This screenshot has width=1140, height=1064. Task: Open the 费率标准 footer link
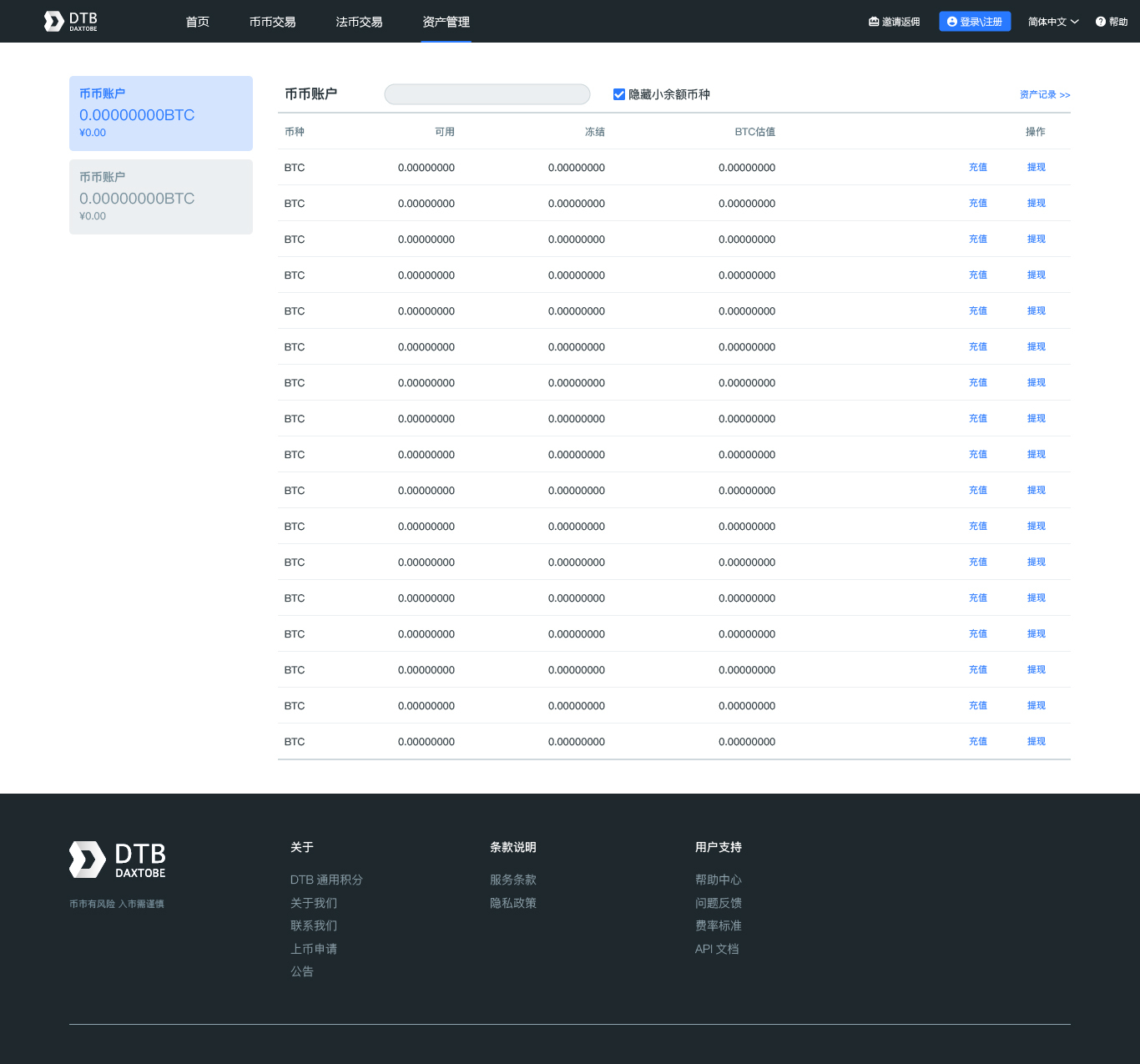coord(719,925)
